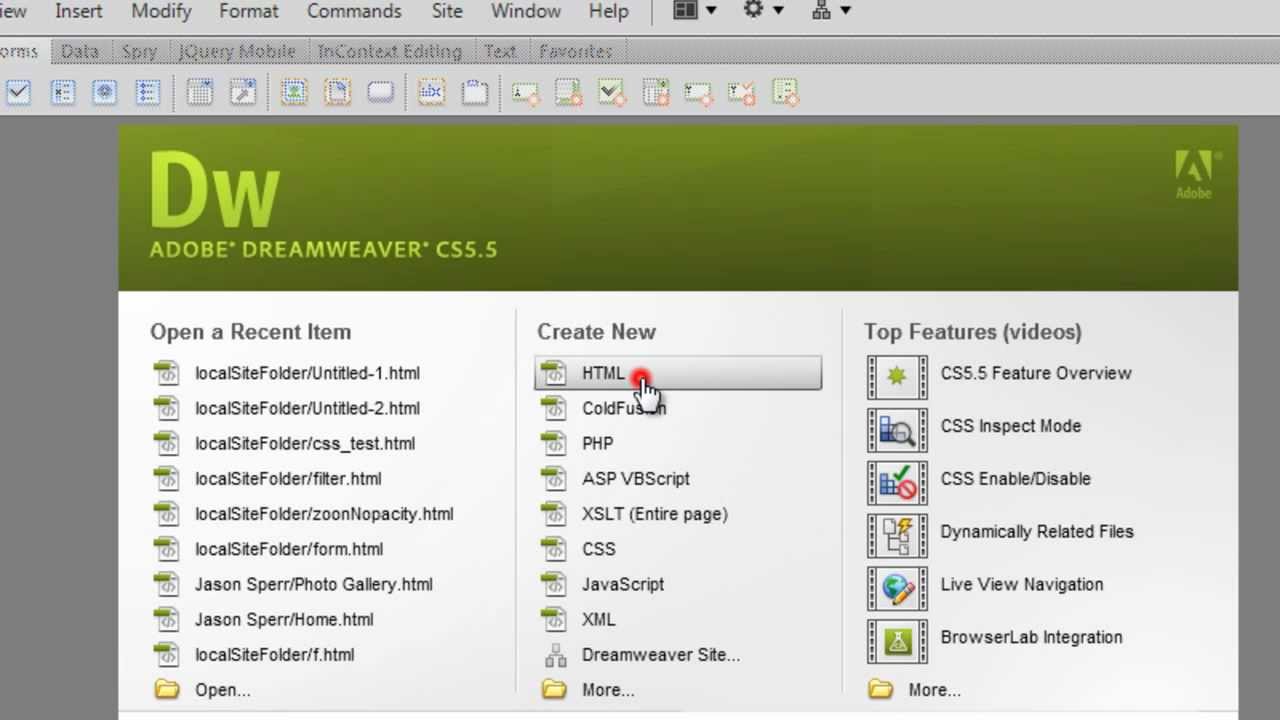
Task: Insert a Radio Button form element
Action: click(x=105, y=93)
